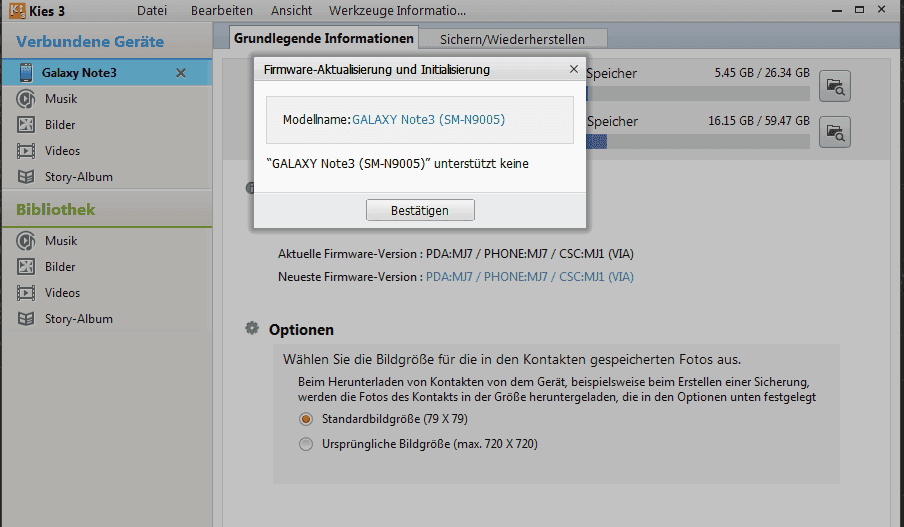Confirm dialog with Bestätigen button

[420, 210]
